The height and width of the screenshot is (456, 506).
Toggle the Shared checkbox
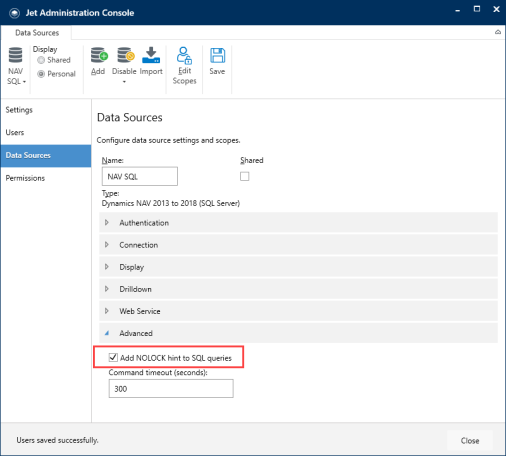(245, 176)
